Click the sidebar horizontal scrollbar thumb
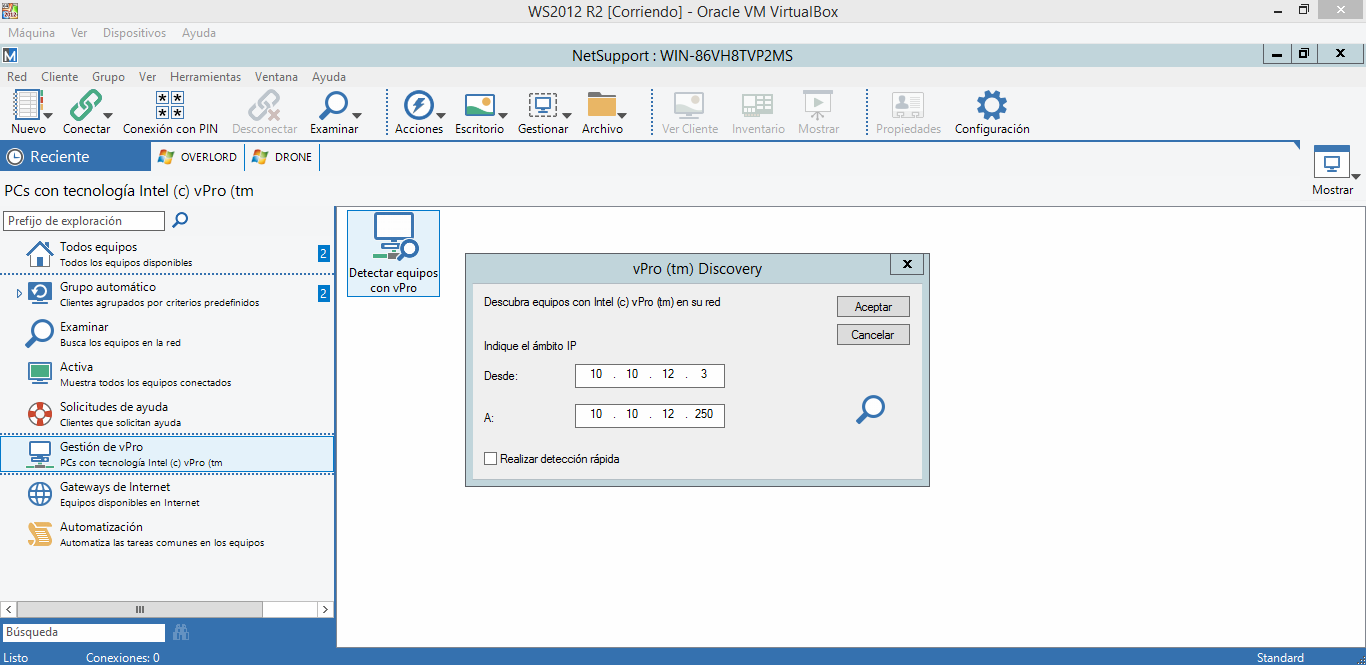 139,609
